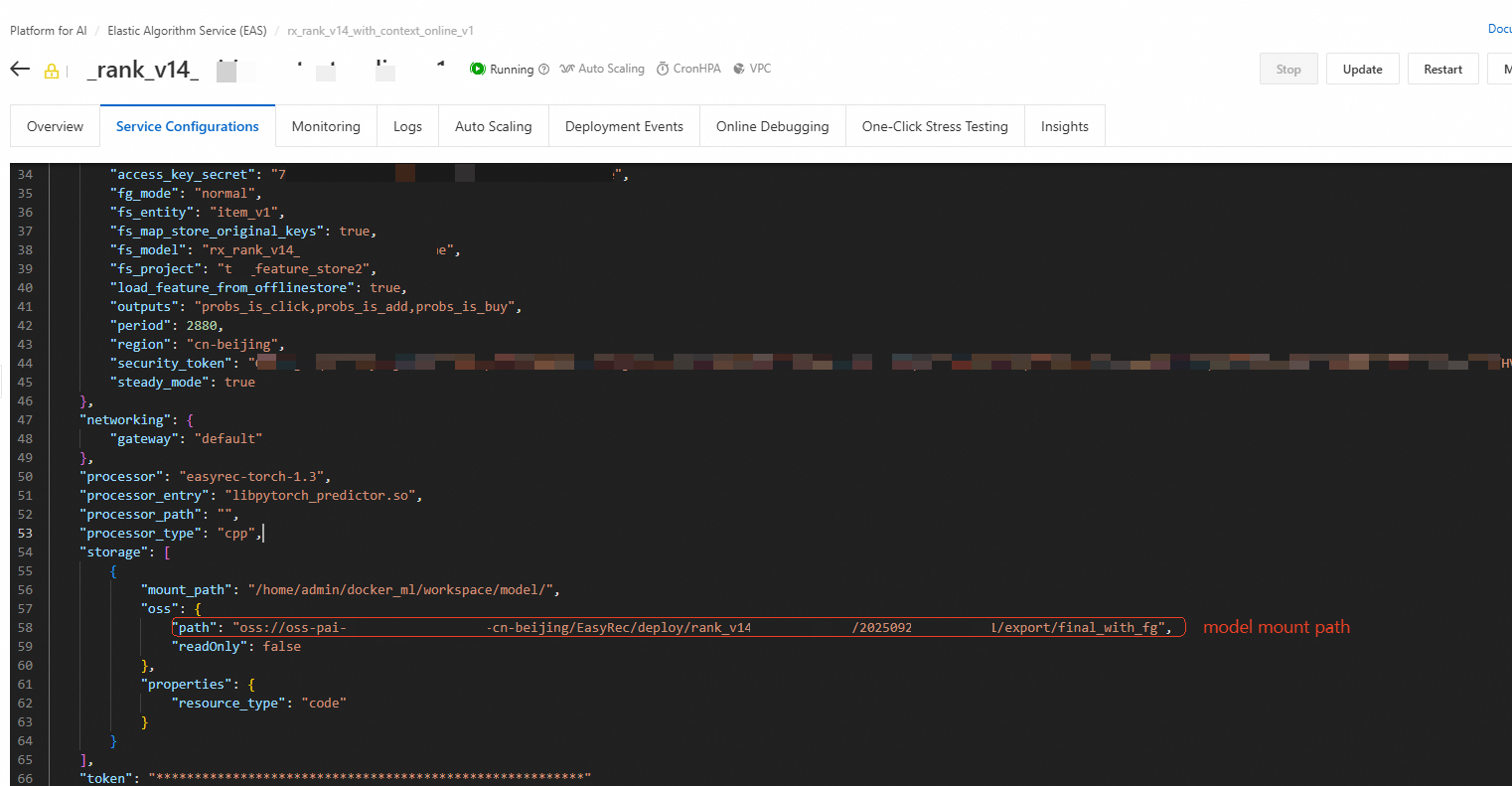Click the "period": 2880 line
Screen dimensions: 1512x786
[167, 326]
